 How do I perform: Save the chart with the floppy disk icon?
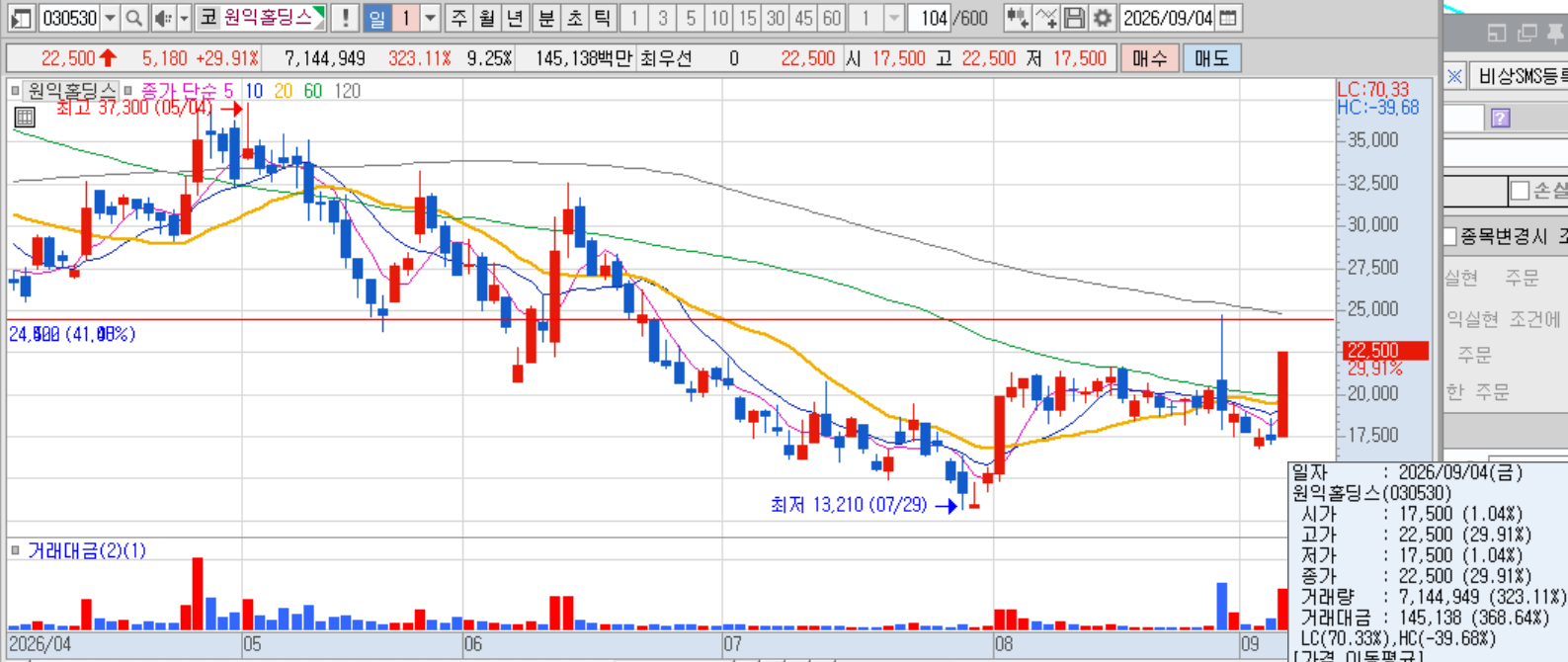point(1074,18)
